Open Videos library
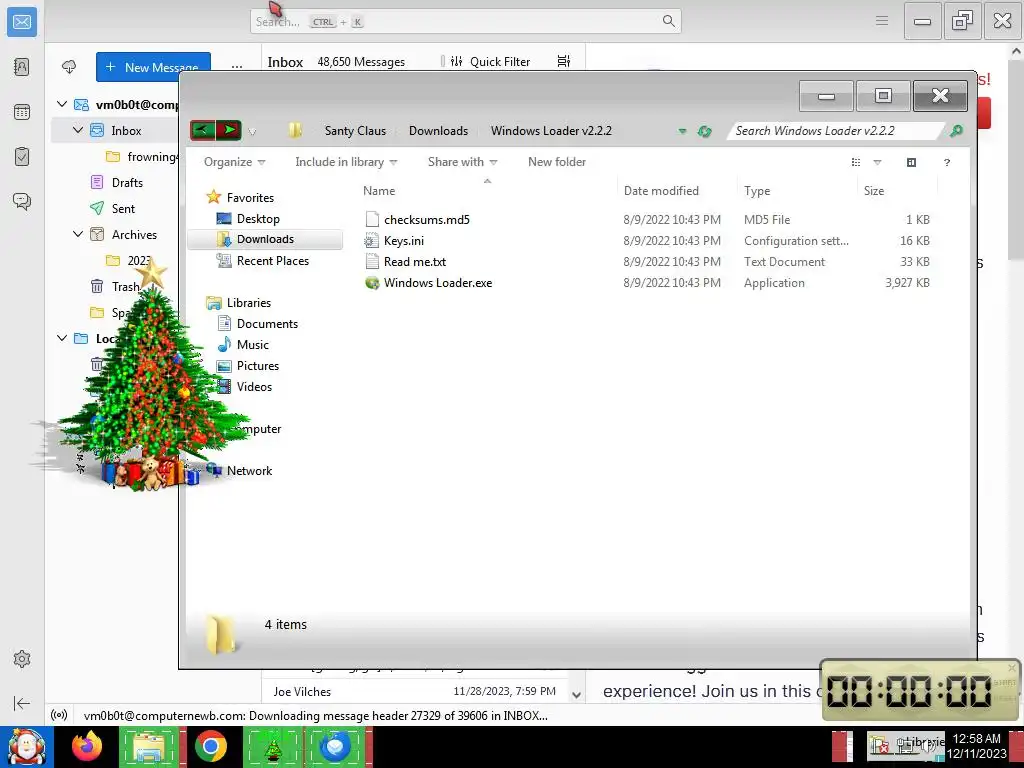The height and width of the screenshot is (768, 1024). click(254, 387)
